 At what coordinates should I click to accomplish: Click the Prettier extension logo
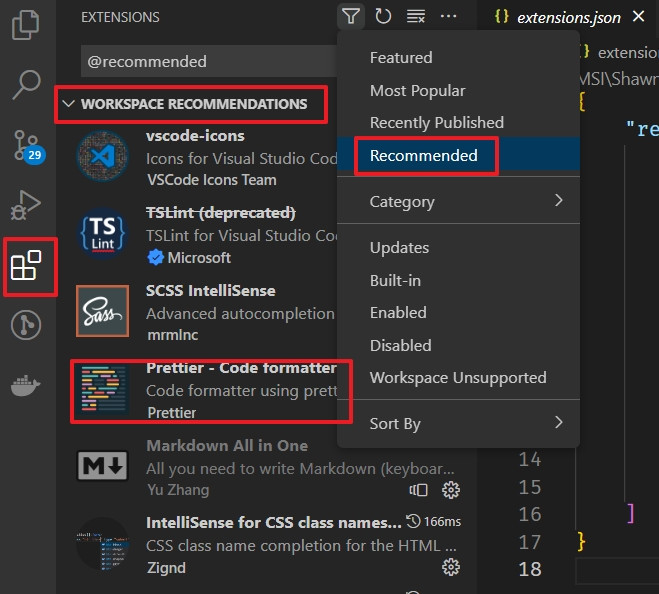[x=103, y=389]
